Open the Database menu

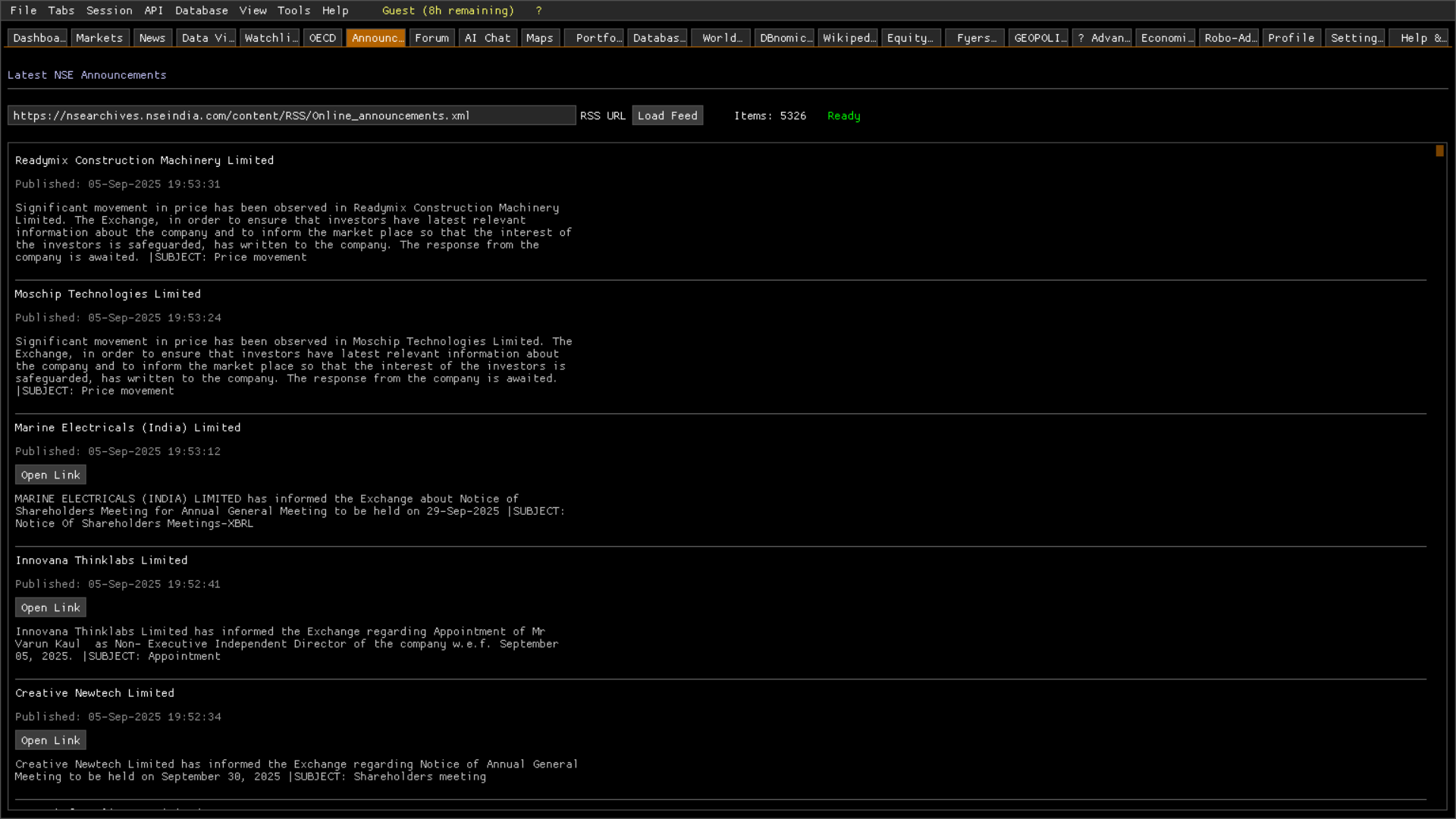point(201,11)
